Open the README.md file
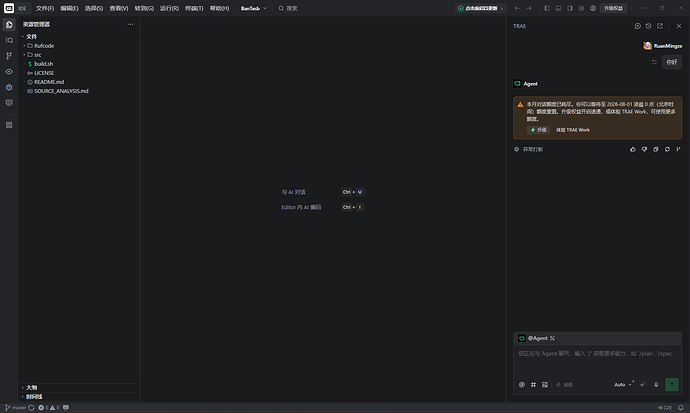 pos(49,82)
